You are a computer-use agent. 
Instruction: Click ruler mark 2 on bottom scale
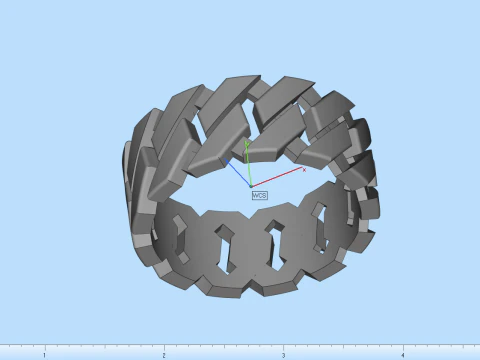coord(164,355)
